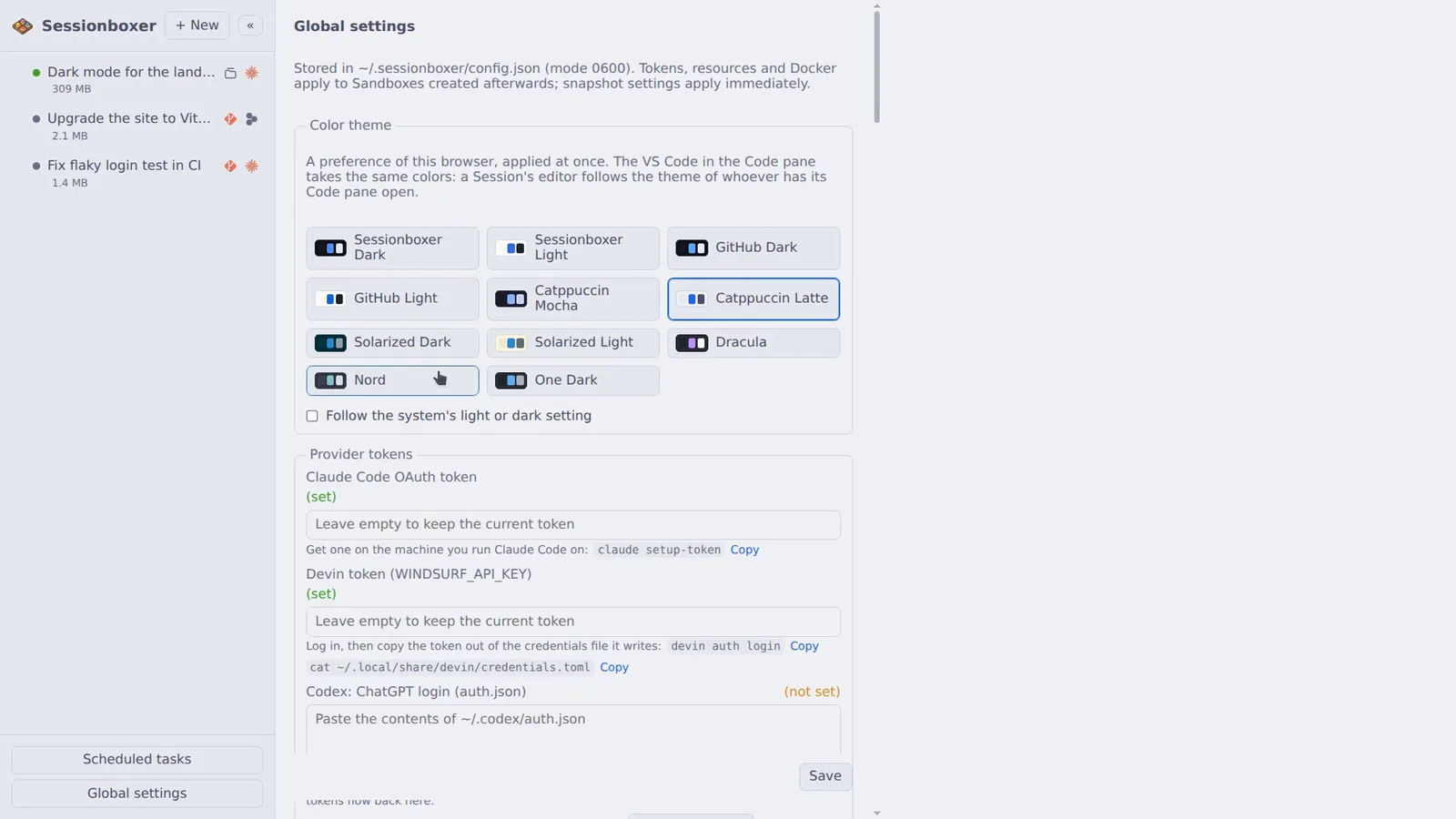Click the "Provider tokens" section legend

[x=360, y=454]
